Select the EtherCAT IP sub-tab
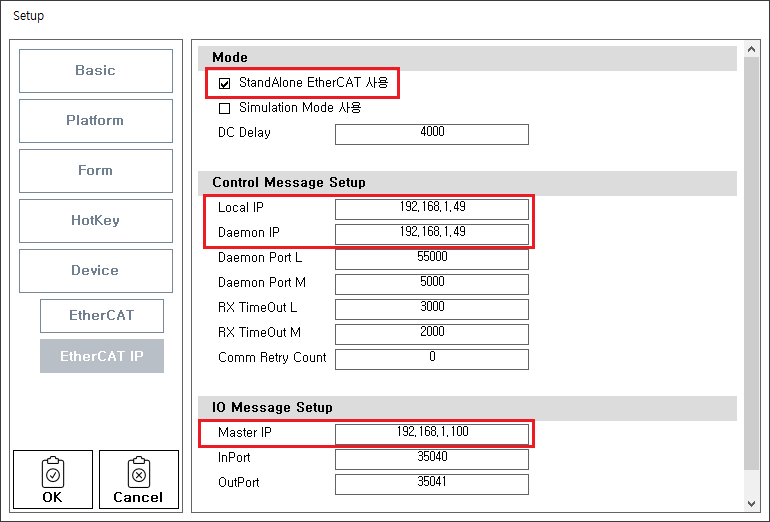This screenshot has width=770, height=522. point(102,356)
